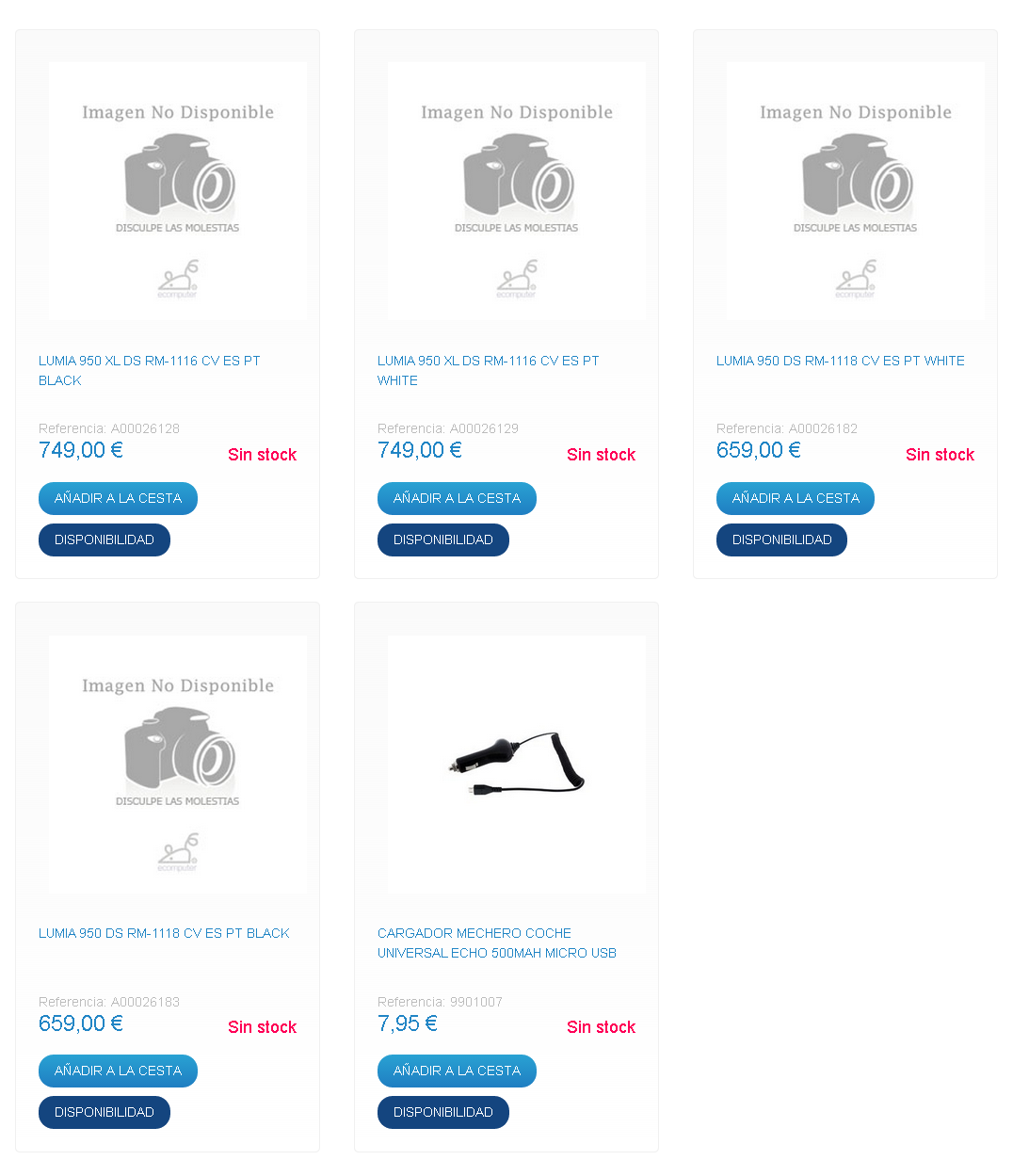Click placeholder image for Lumia 950 DS Black
The height and width of the screenshot is (1176, 1029).
[x=177, y=764]
